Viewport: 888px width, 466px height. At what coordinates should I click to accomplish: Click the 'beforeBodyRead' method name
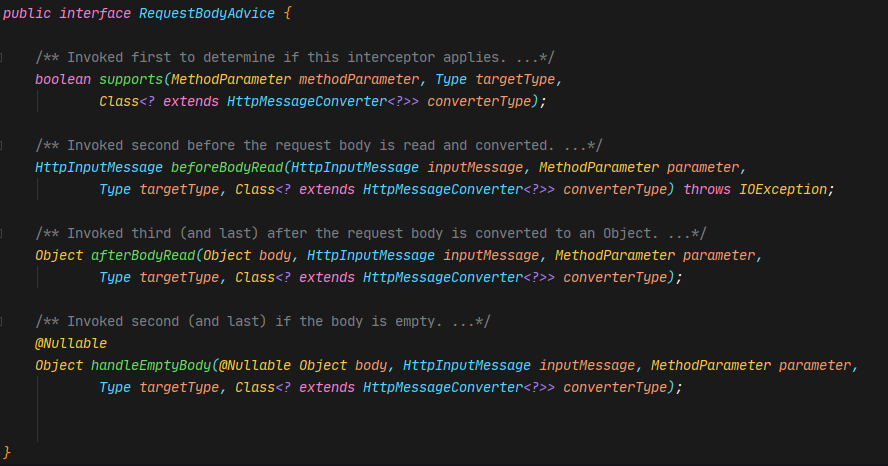pyautogui.click(x=227, y=168)
